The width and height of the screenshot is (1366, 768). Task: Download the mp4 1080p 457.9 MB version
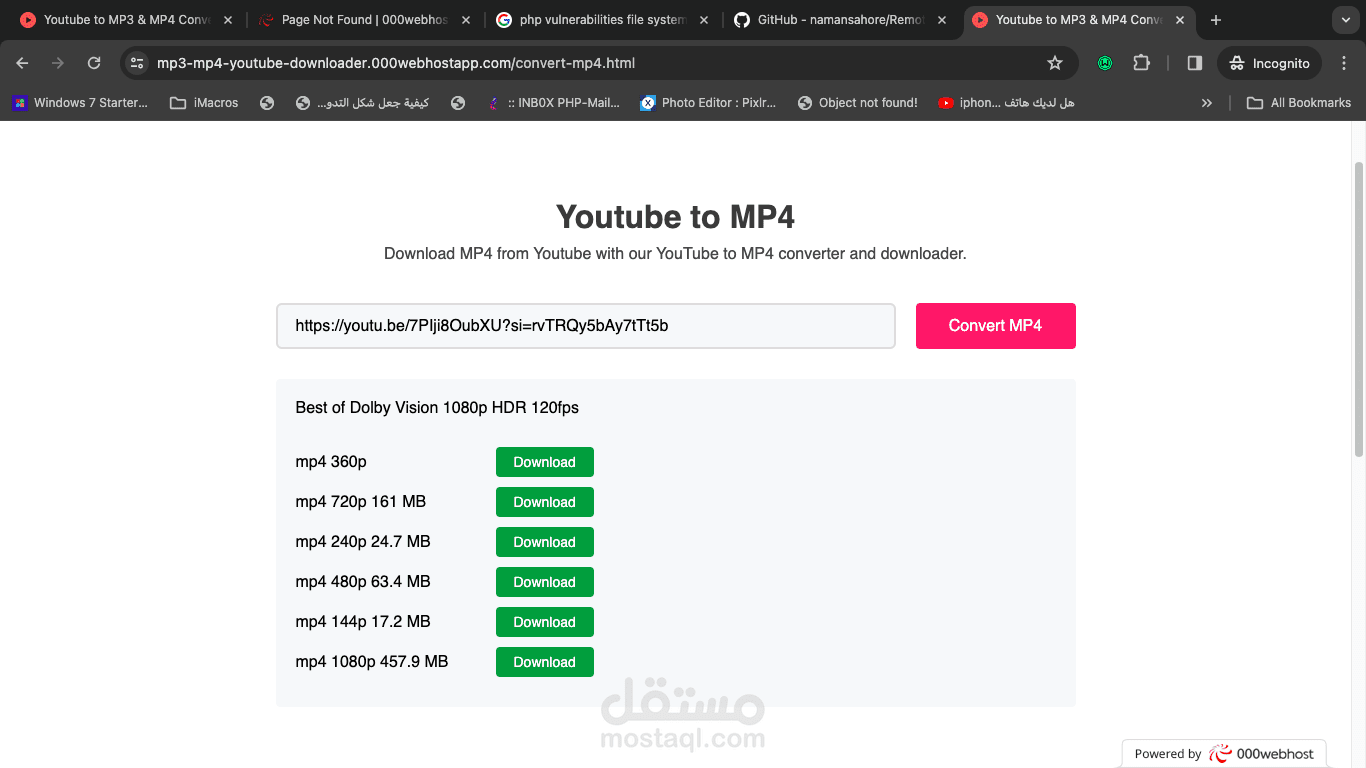tap(545, 662)
